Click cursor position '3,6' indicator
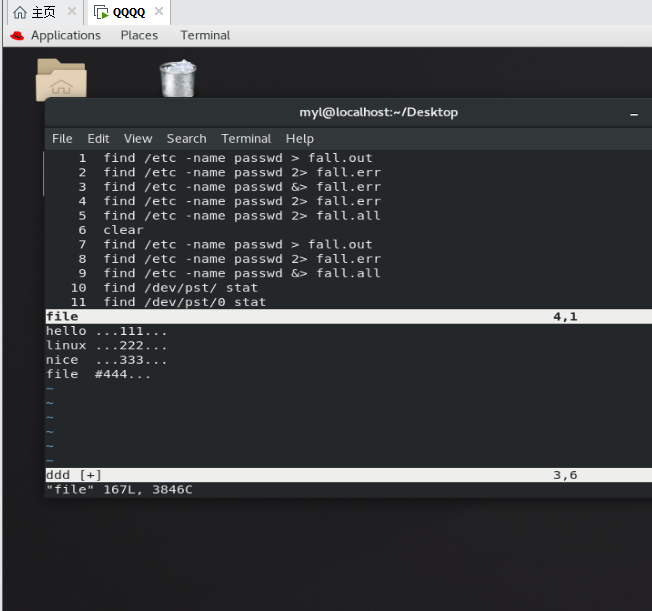 [x=565, y=475]
